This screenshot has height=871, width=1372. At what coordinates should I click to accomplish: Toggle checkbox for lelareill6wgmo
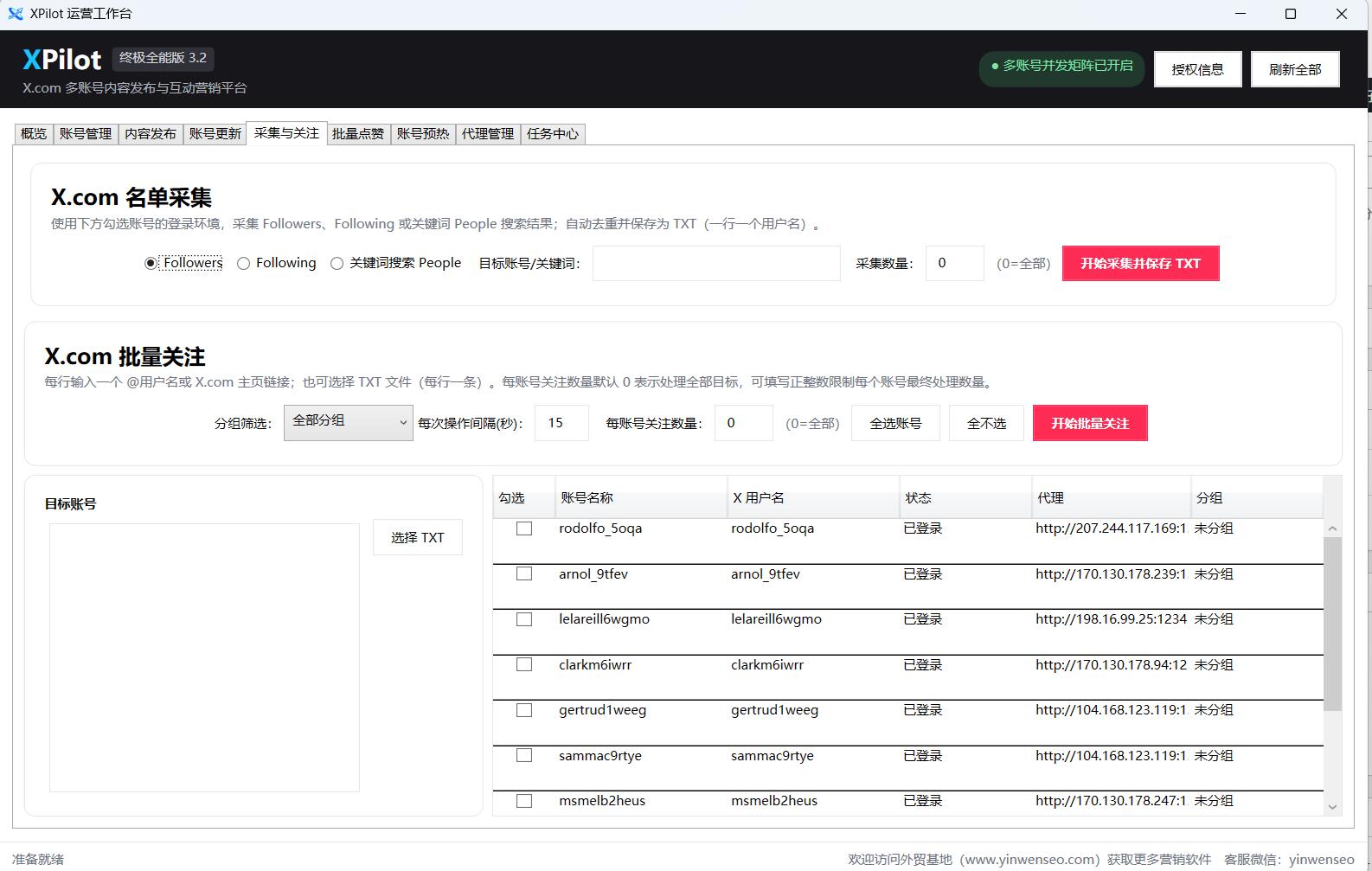524,619
